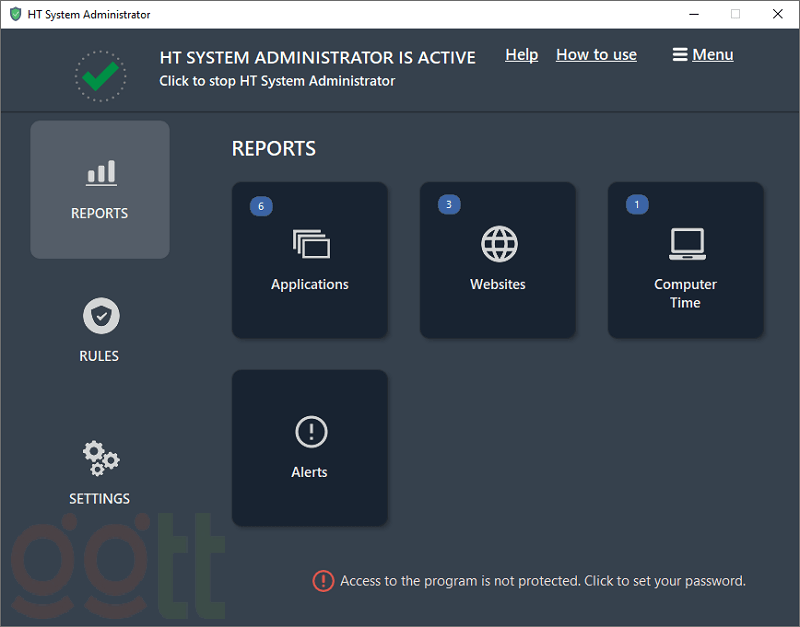The height and width of the screenshot is (627, 800).
Task: Open the hamburger Menu dropdown
Action: (x=703, y=55)
